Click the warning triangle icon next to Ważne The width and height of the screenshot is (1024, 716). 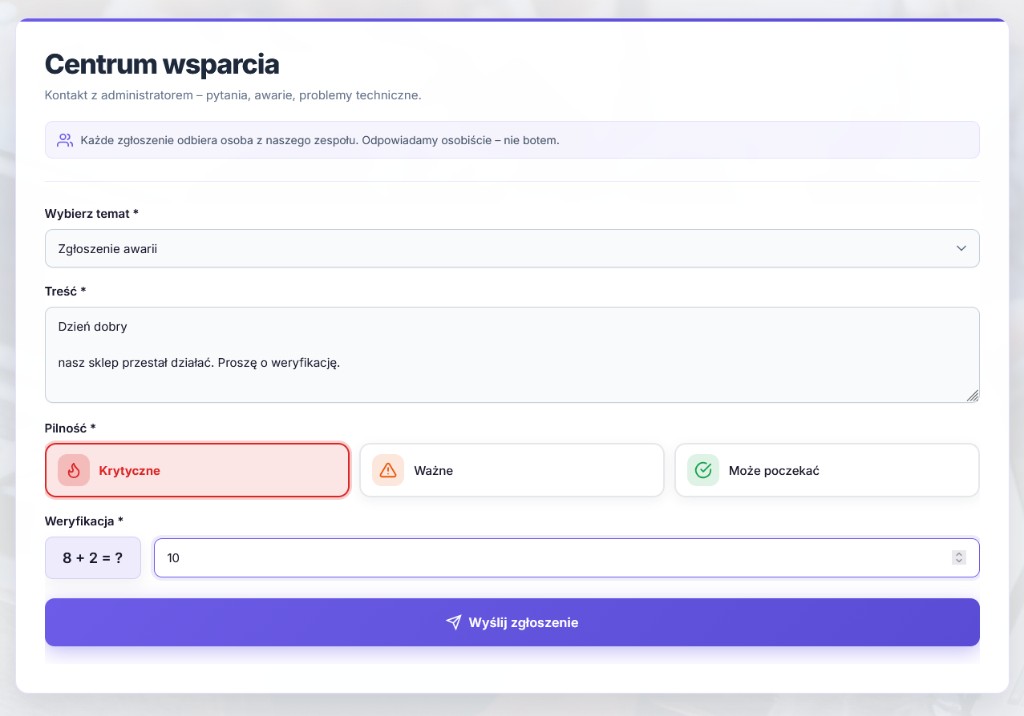coord(388,470)
